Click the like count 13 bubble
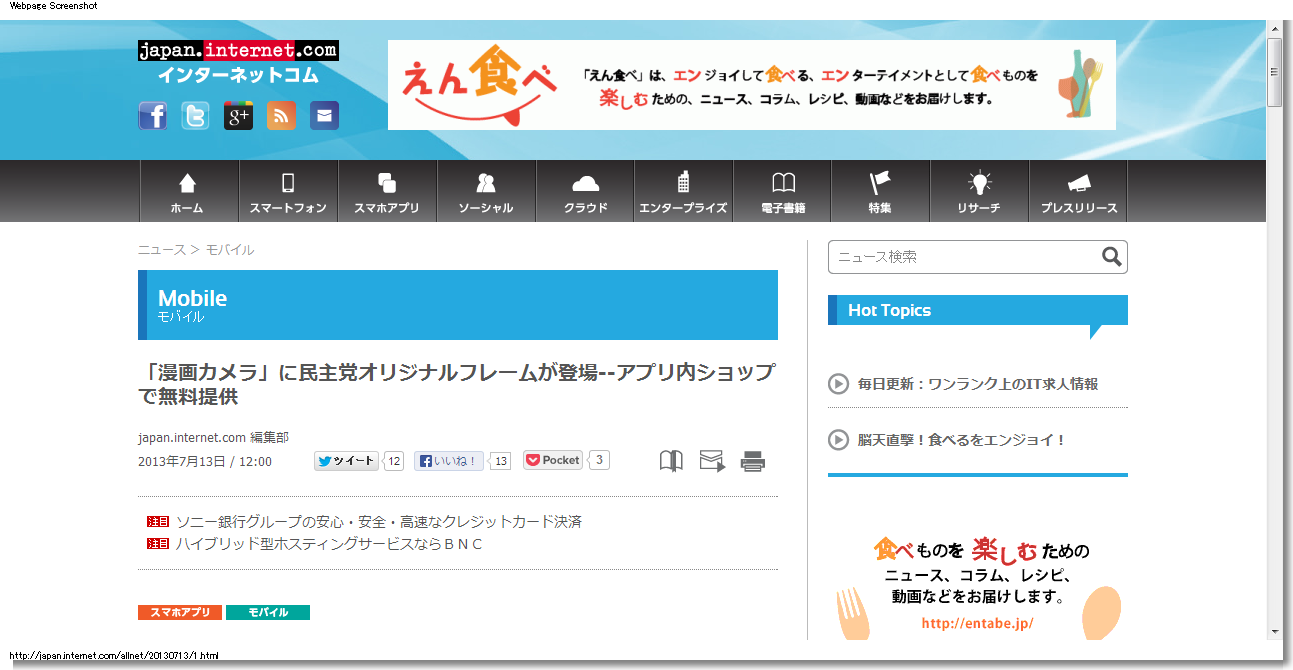This screenshot has height=670, width=1293. 501,461
